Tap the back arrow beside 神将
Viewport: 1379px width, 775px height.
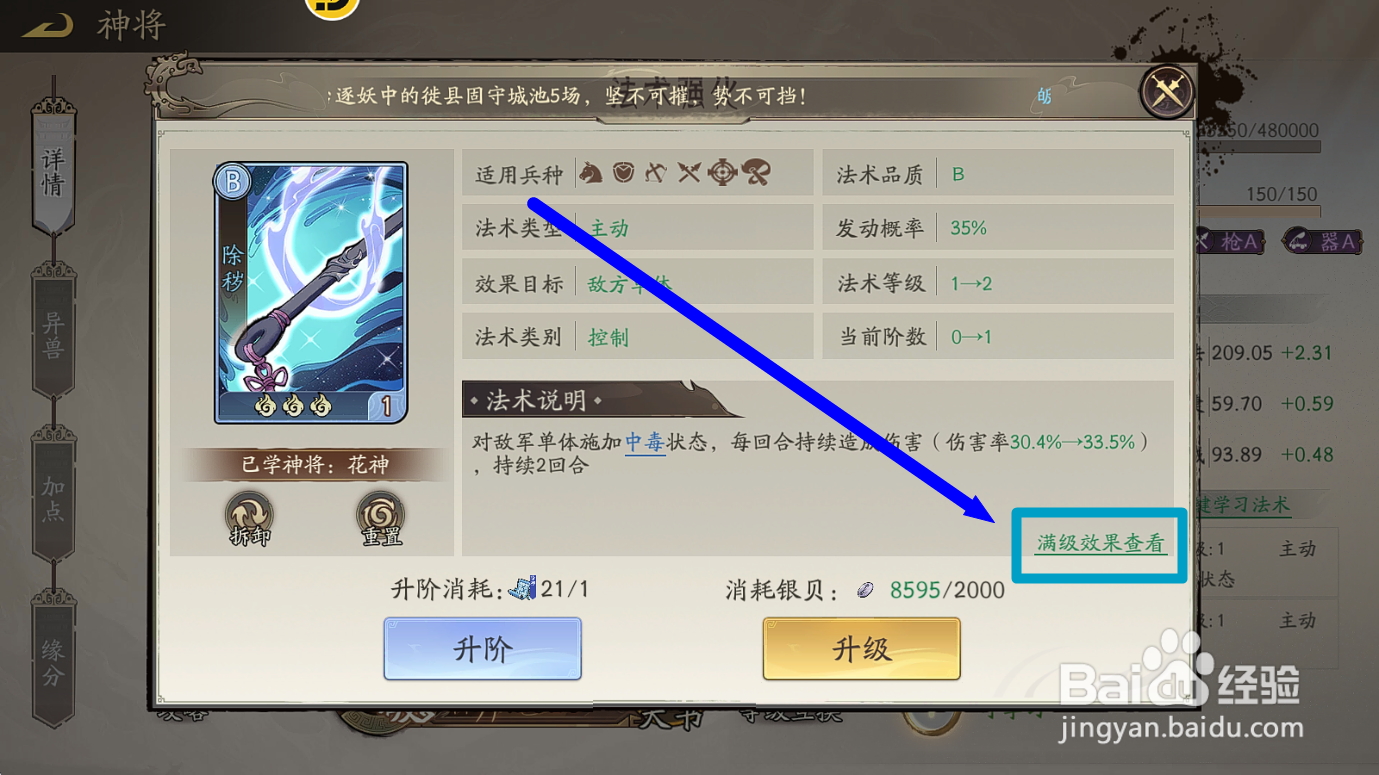pyautogui.click(x=47, y=27)
